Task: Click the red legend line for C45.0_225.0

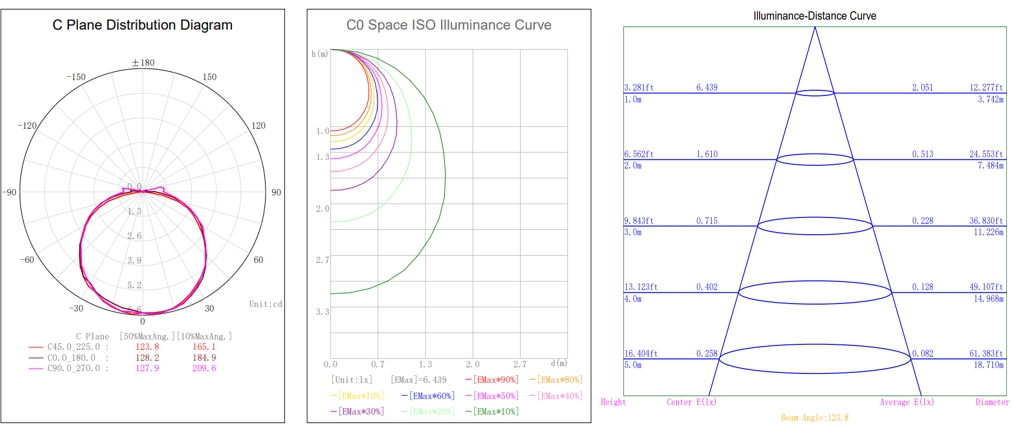Action: pyautogui.click(x=35, y=347)
